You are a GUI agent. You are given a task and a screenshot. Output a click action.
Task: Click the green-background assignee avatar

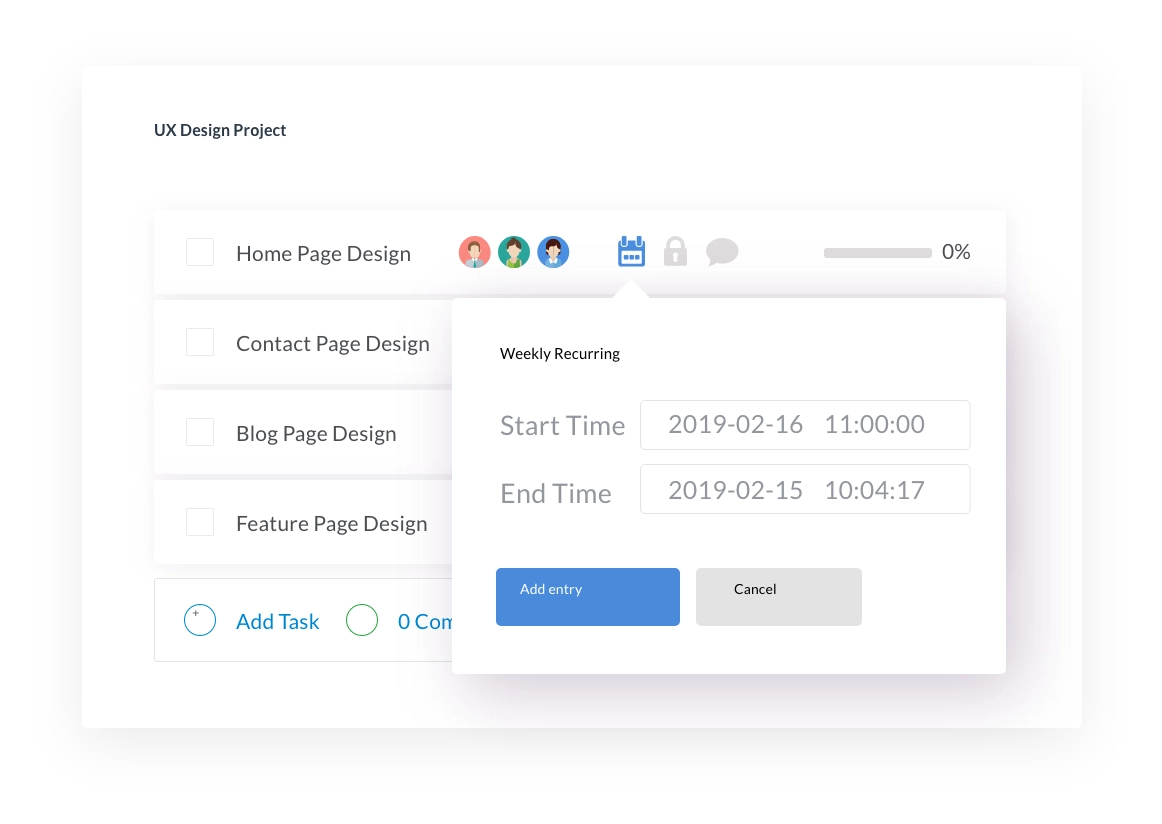tap(514, 252)
